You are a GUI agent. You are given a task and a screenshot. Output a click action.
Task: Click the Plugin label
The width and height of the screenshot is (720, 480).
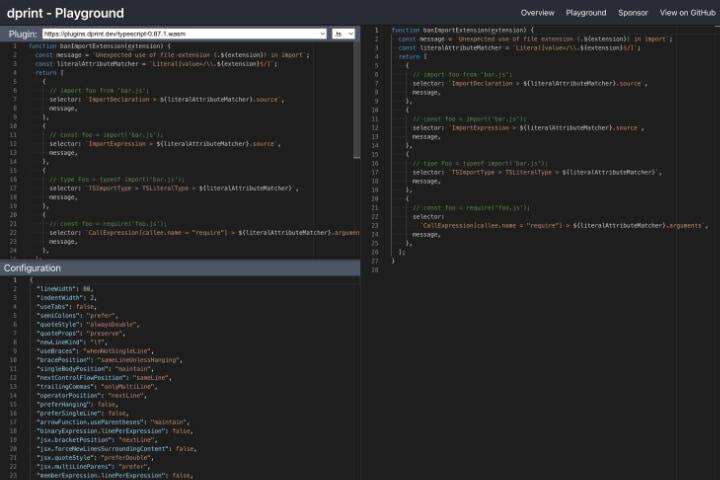pos(22,33)
